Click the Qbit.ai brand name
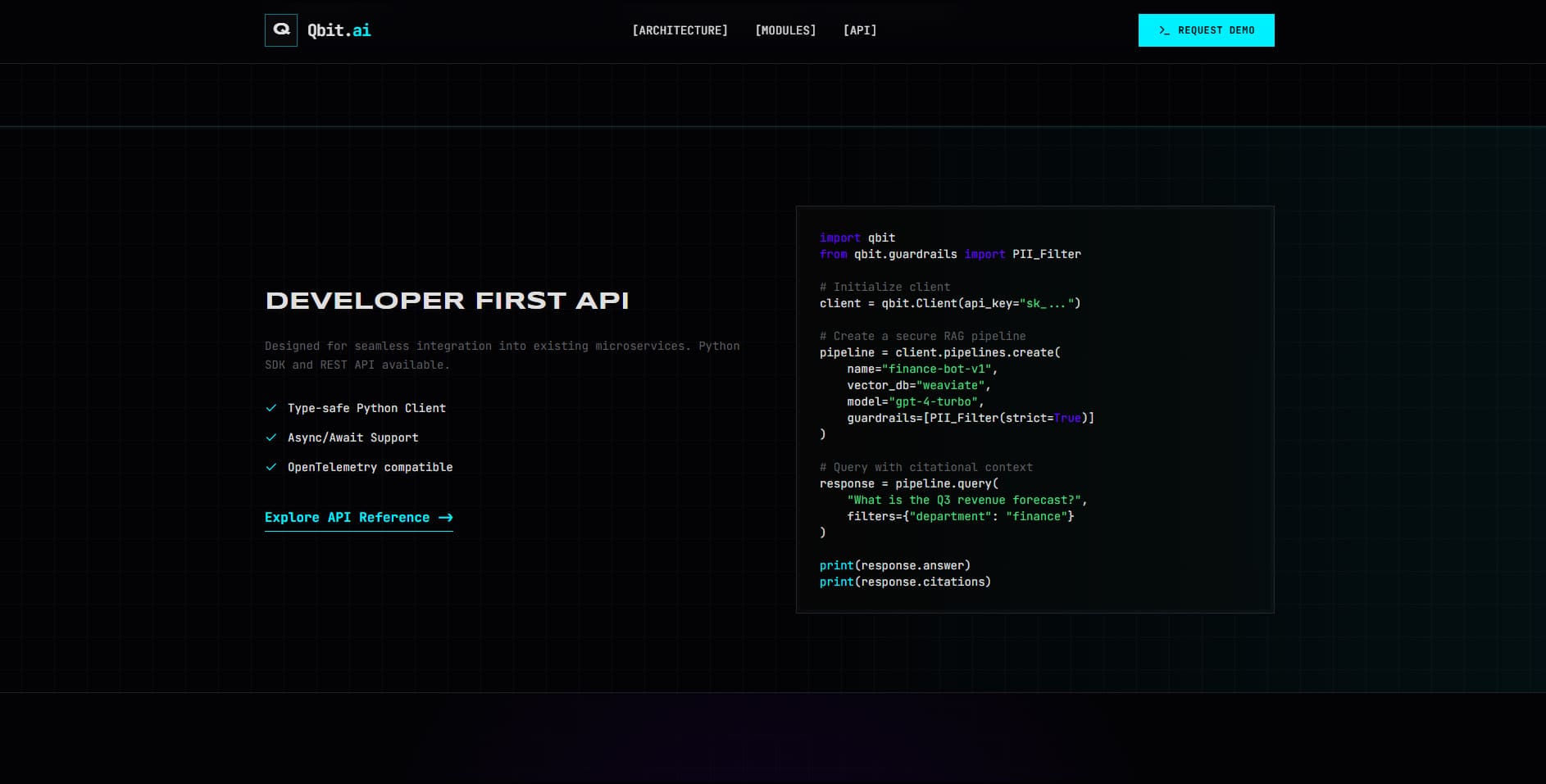The height and width of the screenshot is (784, 1546). (339, 30)
